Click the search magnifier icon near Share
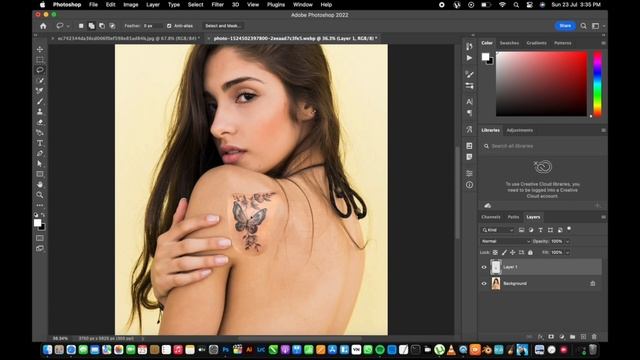The image size is (640, 360). pyautogui.click(x=584, y=26)
